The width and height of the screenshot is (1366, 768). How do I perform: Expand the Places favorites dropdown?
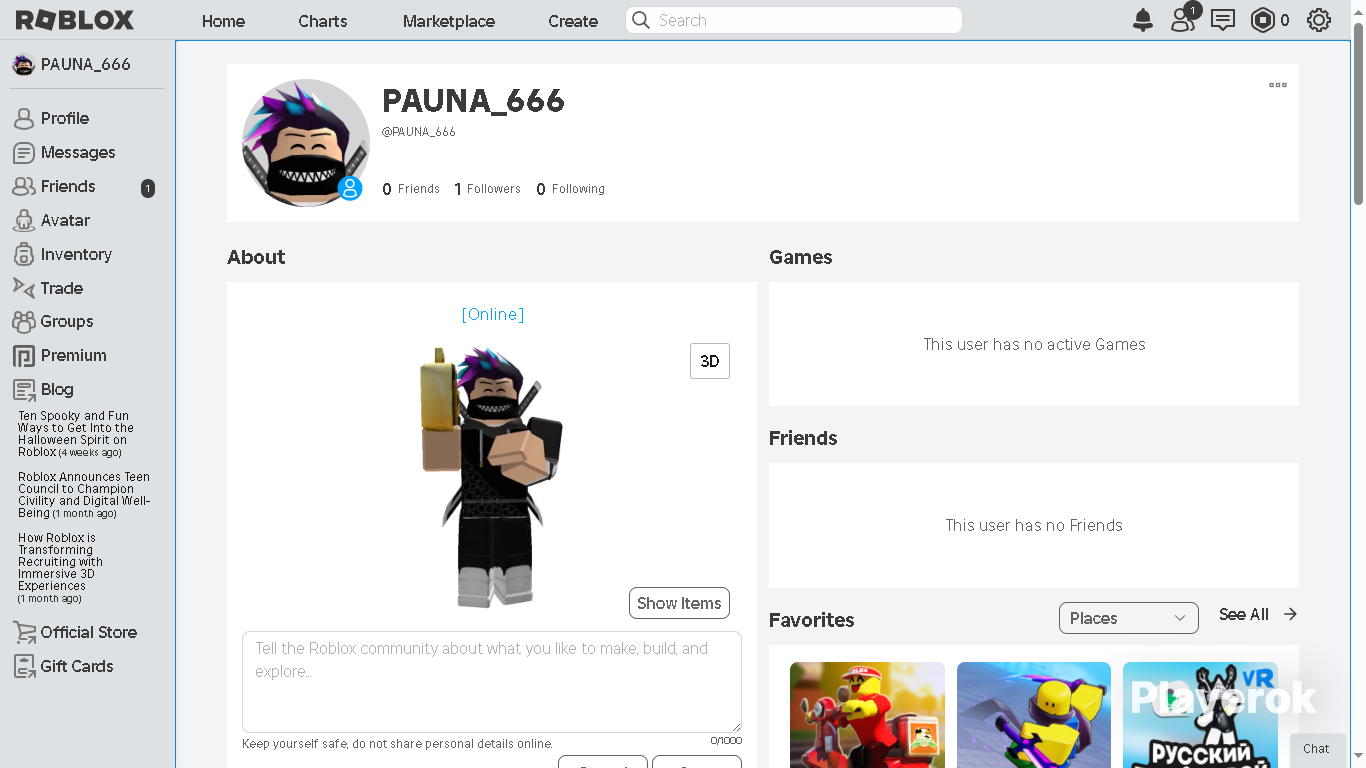point(1128,618)
